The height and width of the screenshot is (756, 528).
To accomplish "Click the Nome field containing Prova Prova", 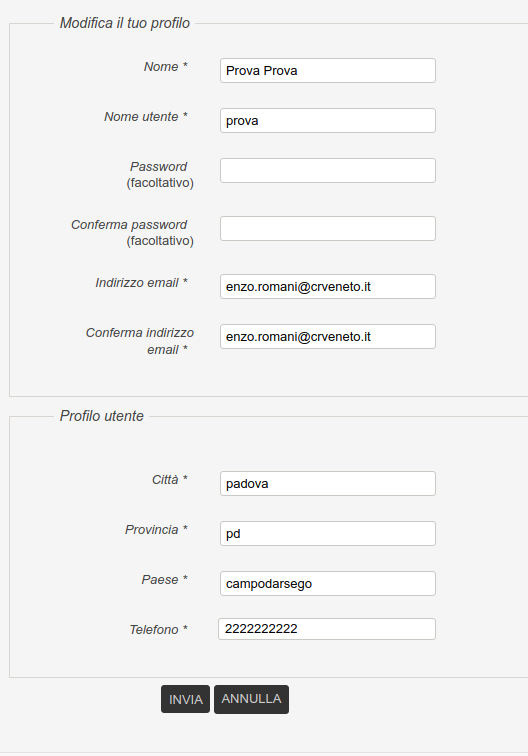I will coord(328,70).
